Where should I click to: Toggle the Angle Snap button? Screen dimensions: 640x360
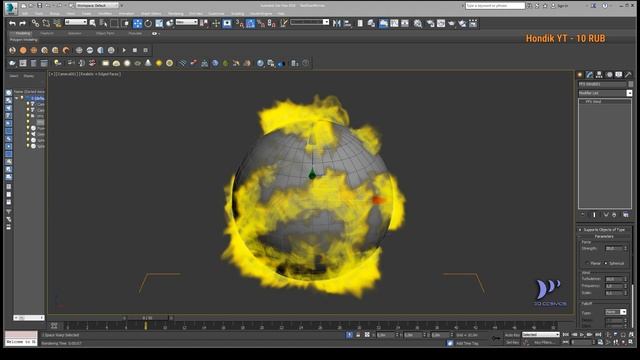click(250, 23)
